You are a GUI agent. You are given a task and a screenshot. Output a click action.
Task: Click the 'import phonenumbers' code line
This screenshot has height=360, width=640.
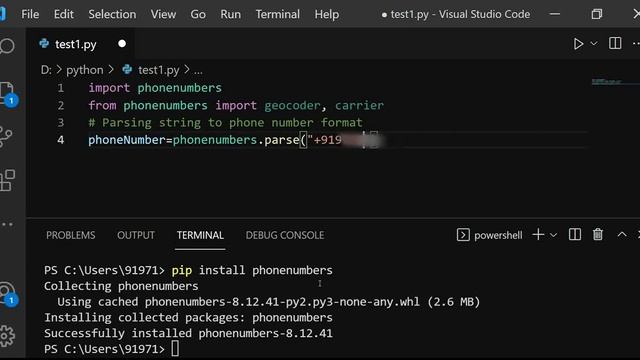click(155, 88)
